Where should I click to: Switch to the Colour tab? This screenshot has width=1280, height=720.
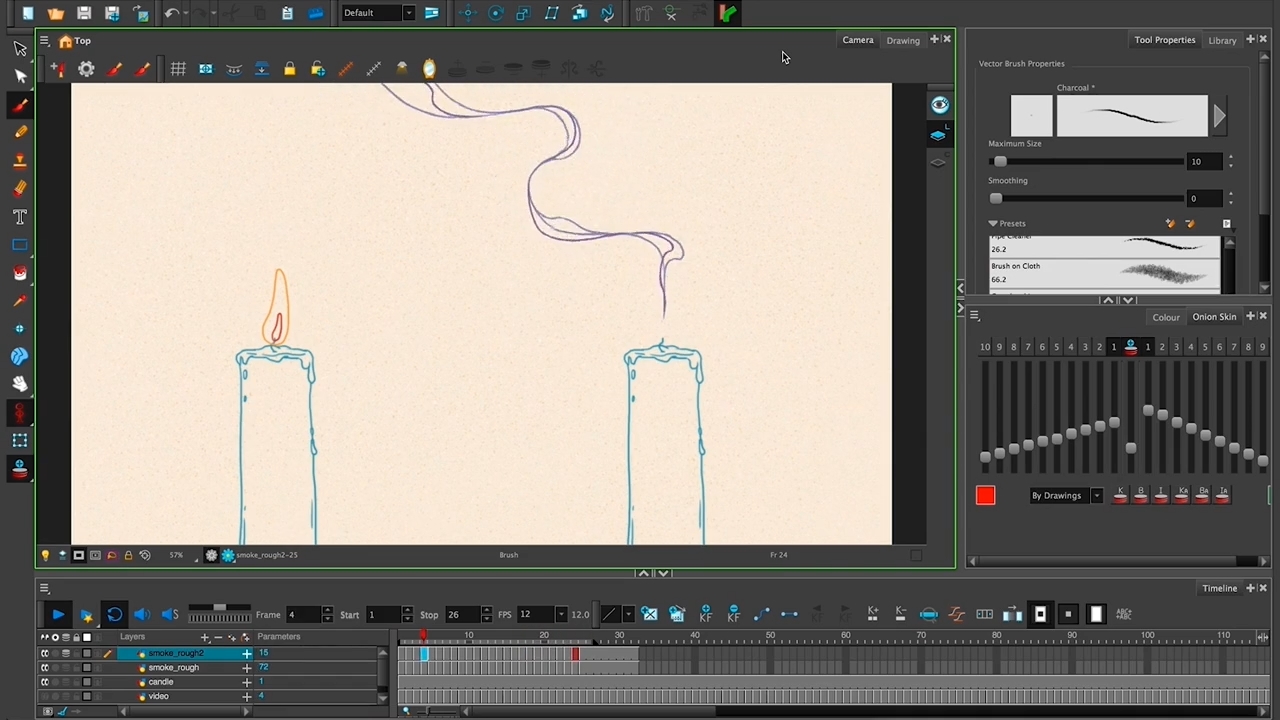click(1166, 317)
